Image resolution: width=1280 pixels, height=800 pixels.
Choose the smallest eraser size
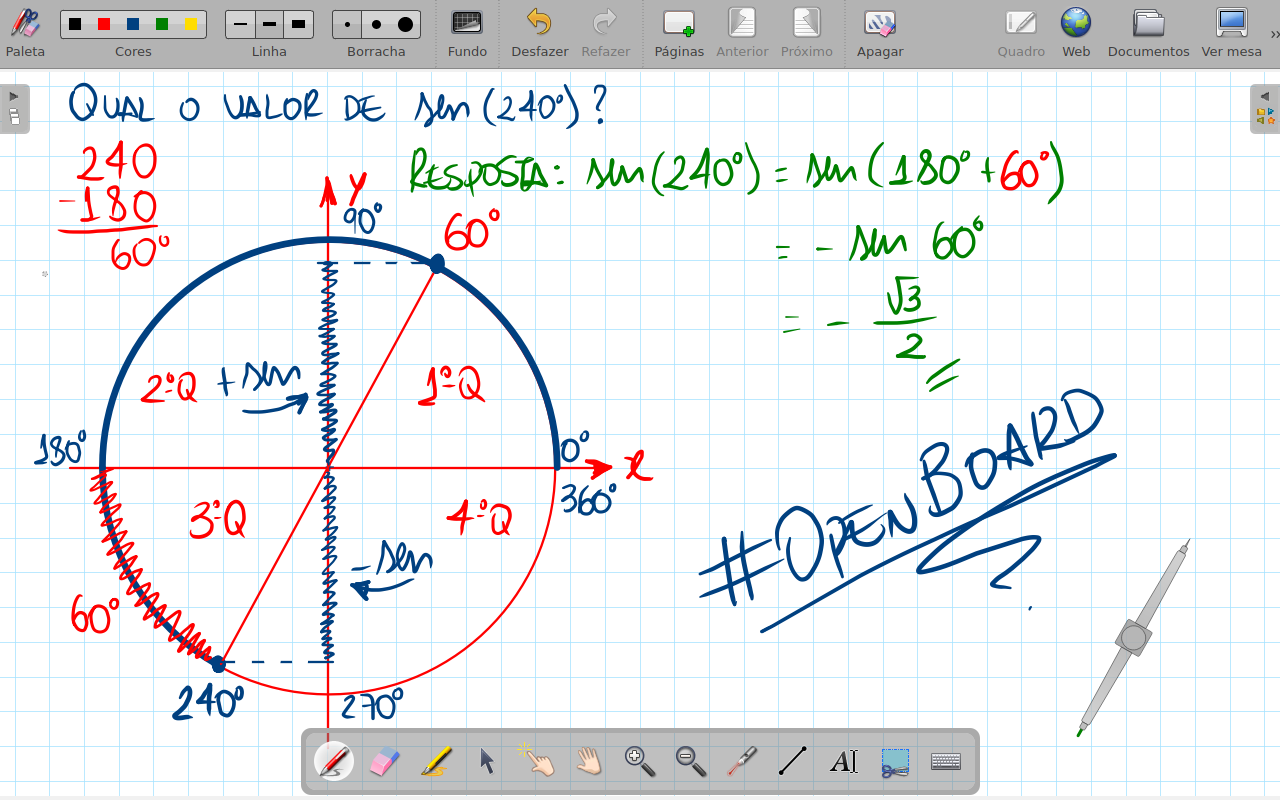click(x=347, y=24)
